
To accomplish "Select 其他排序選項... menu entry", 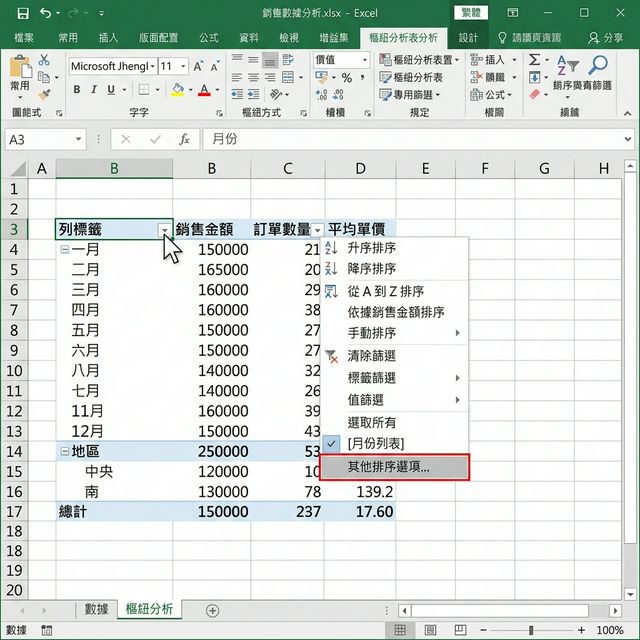I will click(x=394, y=467).
